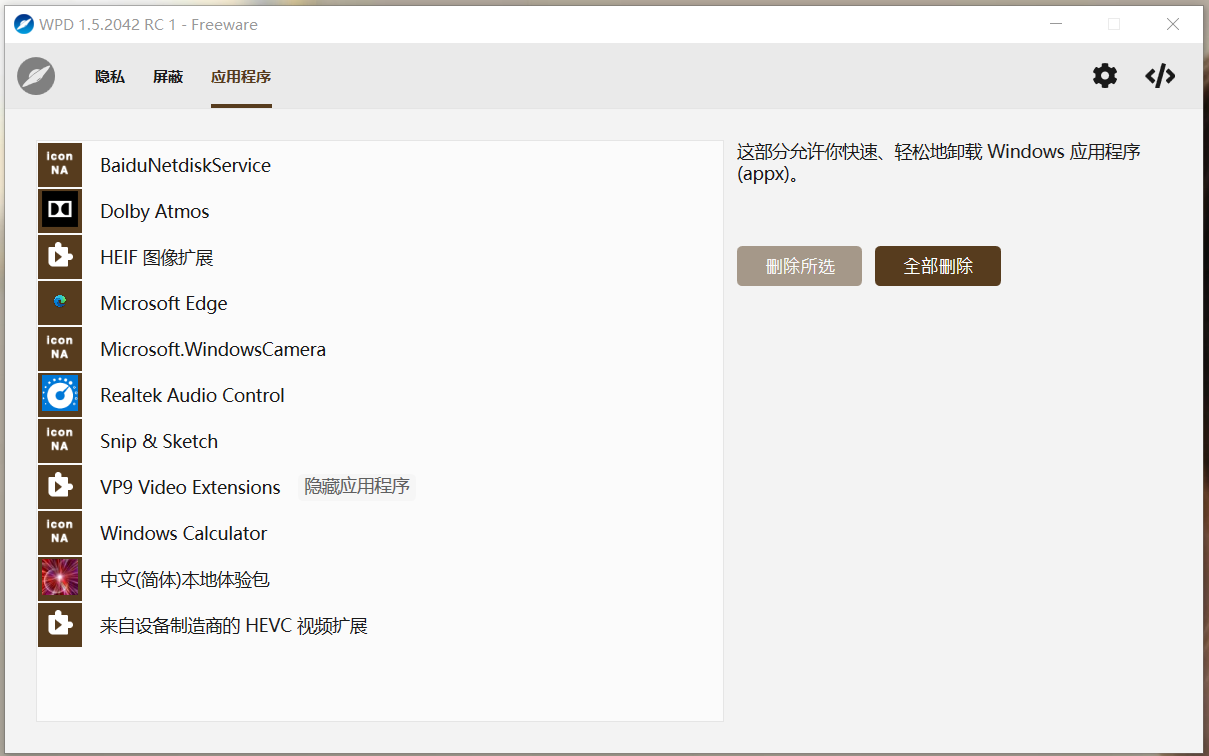Select the Dolby Atmos app name
The height and width of the screenshot is (756, 1209).
click(x=155, y=212)
